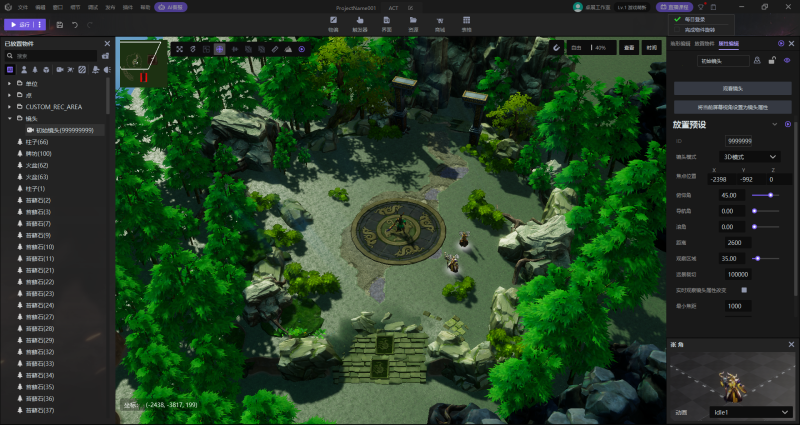Select the (100) tree item
This screenshot has width=800, height=425.
click(38, 154)
